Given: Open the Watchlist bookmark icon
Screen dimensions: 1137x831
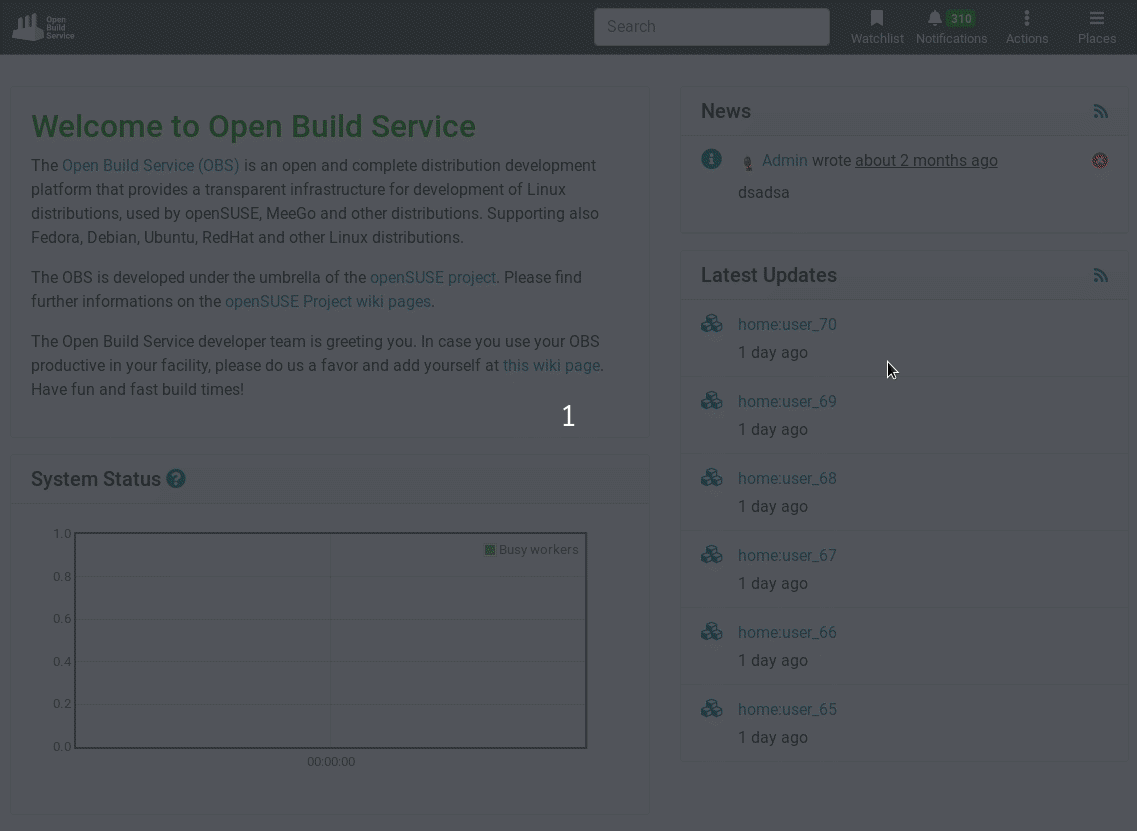Looking at the screenshot, I should point(876,18).
